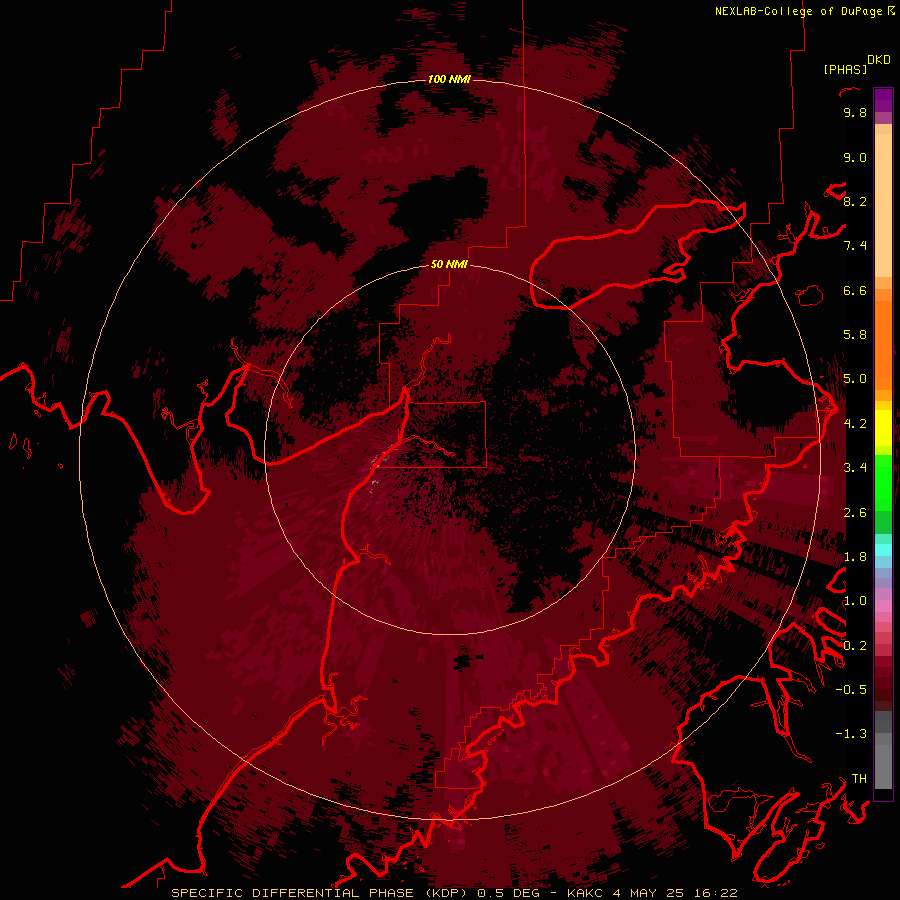Click the [PHAS] legend unit label
900x900 pixels.
pyautogui.click(x=845, y=69)
